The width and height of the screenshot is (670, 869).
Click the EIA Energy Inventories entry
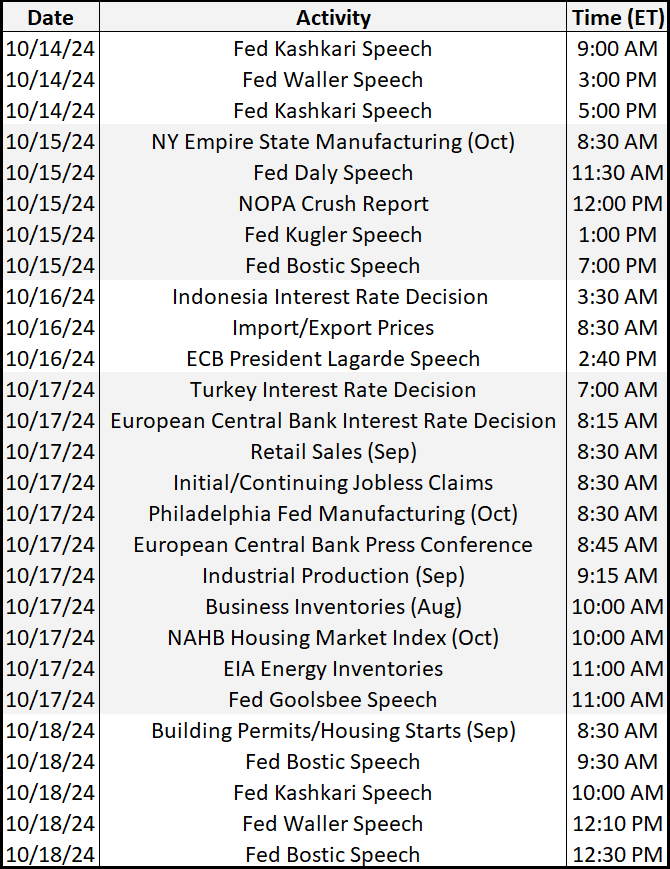tap(333, 669)
